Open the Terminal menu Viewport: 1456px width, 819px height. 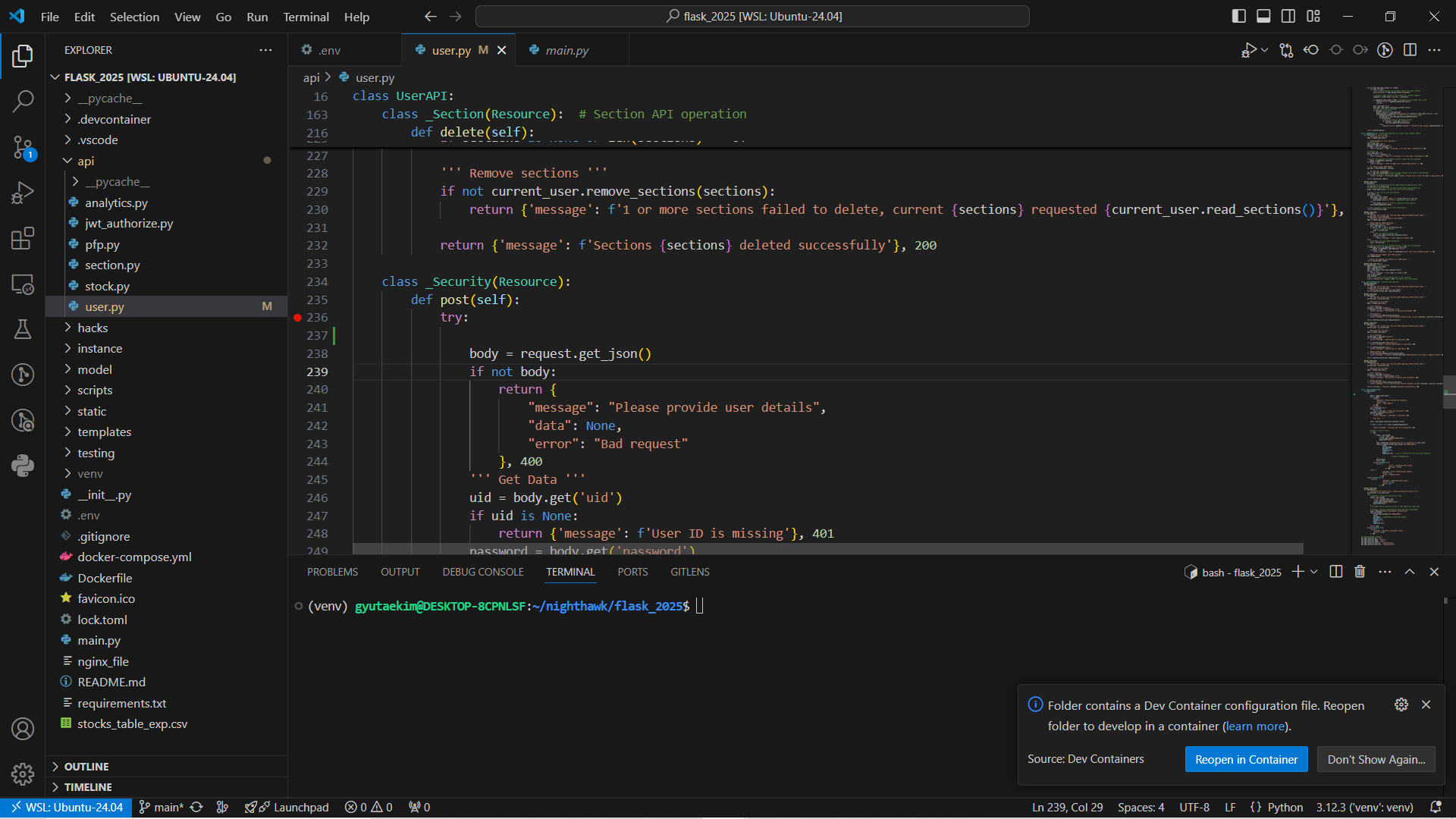[306, 17]
